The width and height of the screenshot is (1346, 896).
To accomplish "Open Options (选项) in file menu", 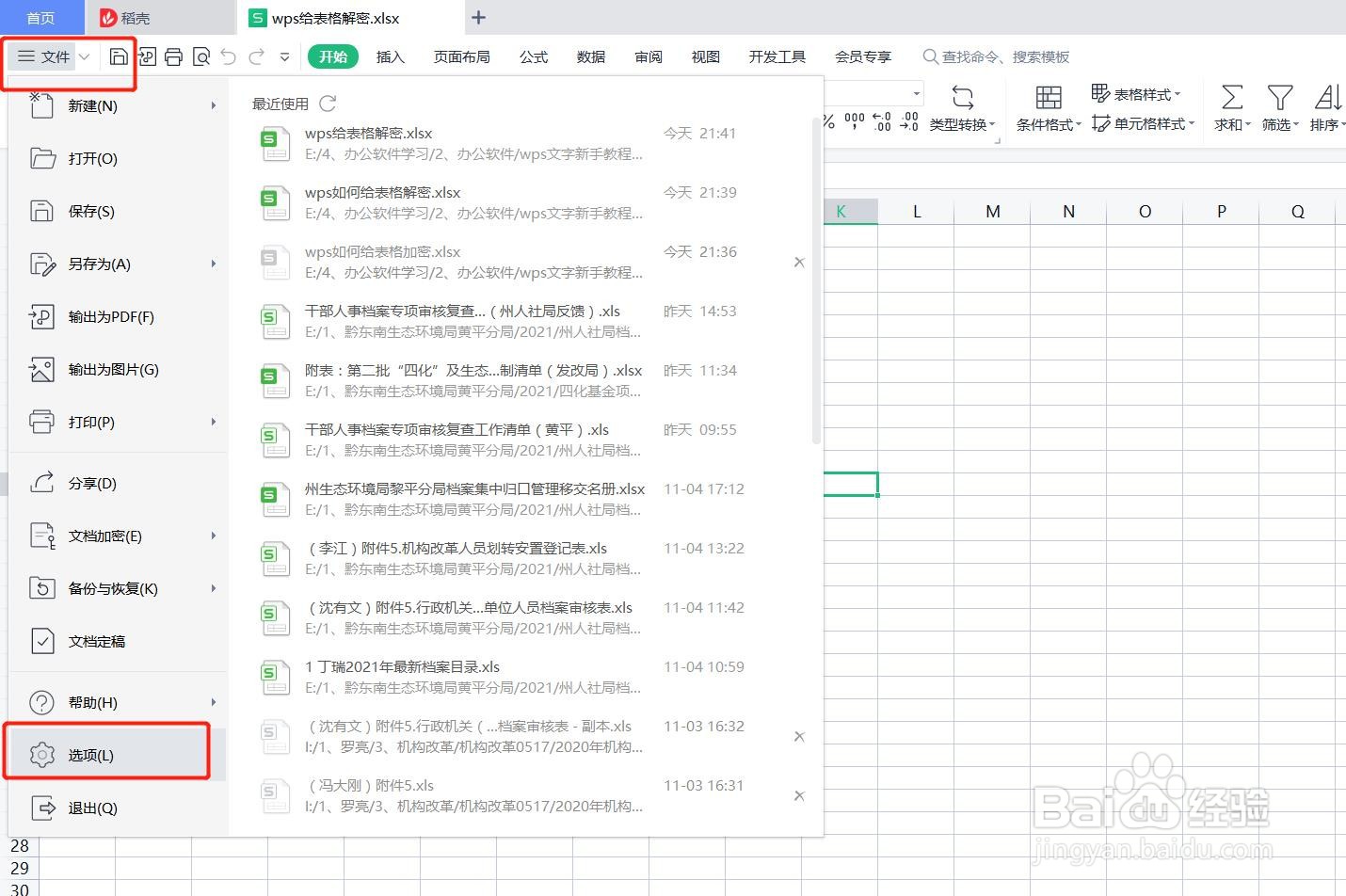I will (x=119, y=755).
